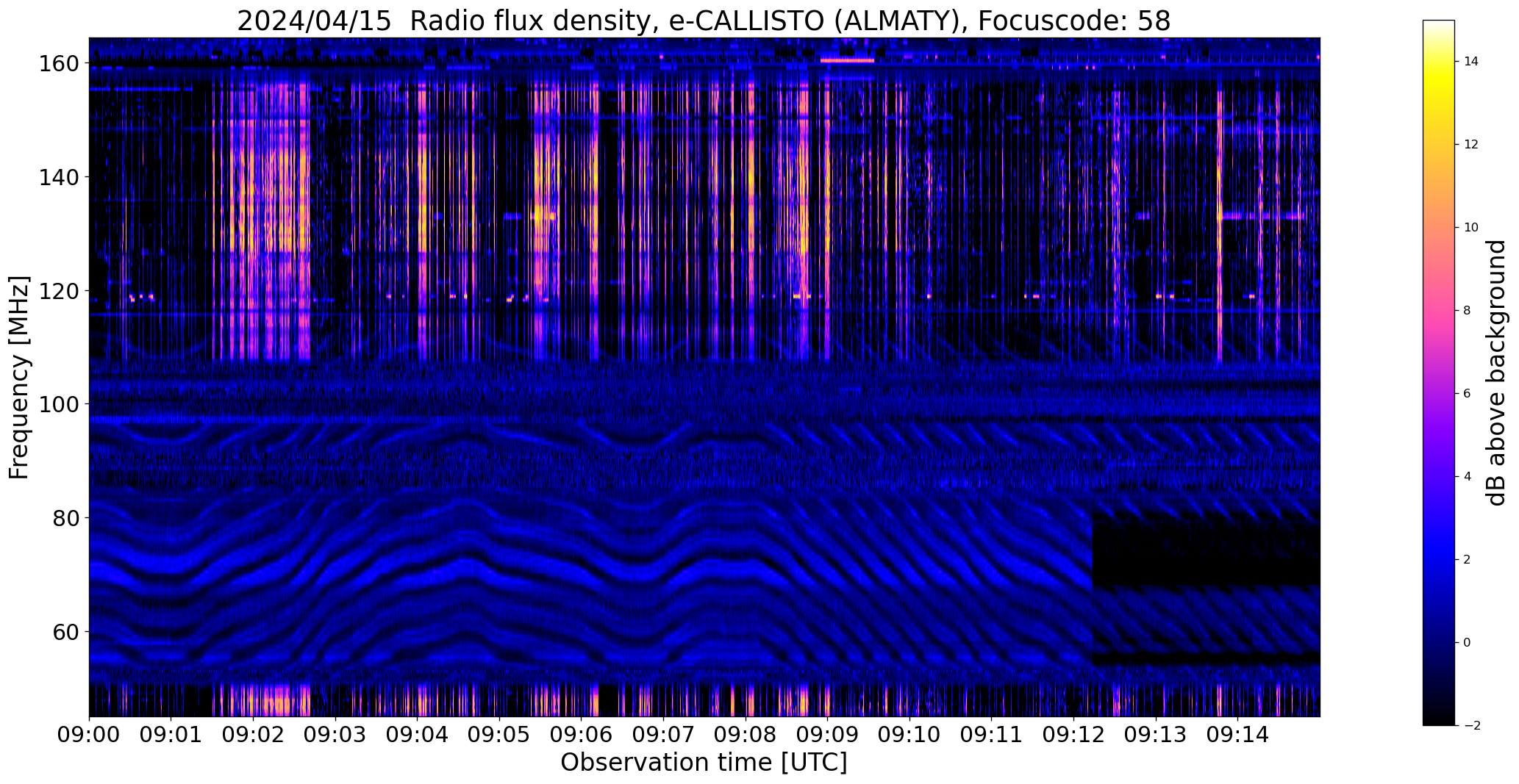Viewport: 1519px width, 784px height.
Task: Click the colorbar tick label 0
Action: tap(1468, 643)
